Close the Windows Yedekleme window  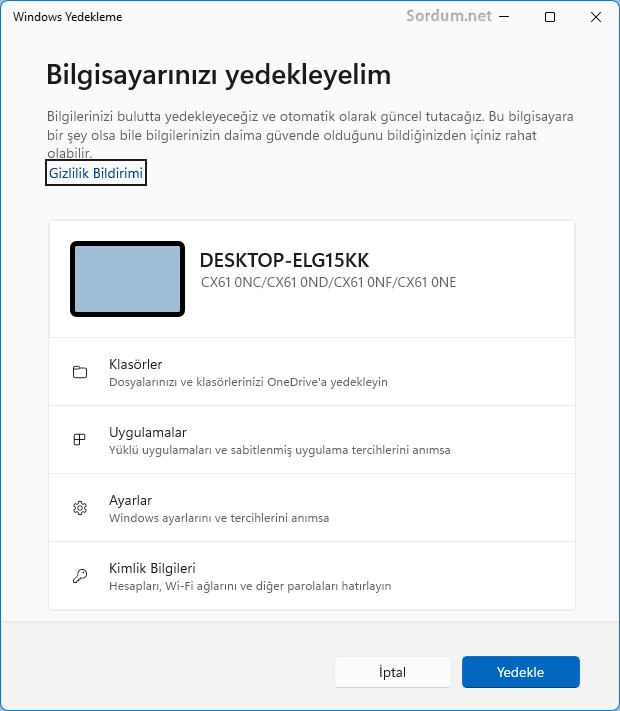coord(596,17)
